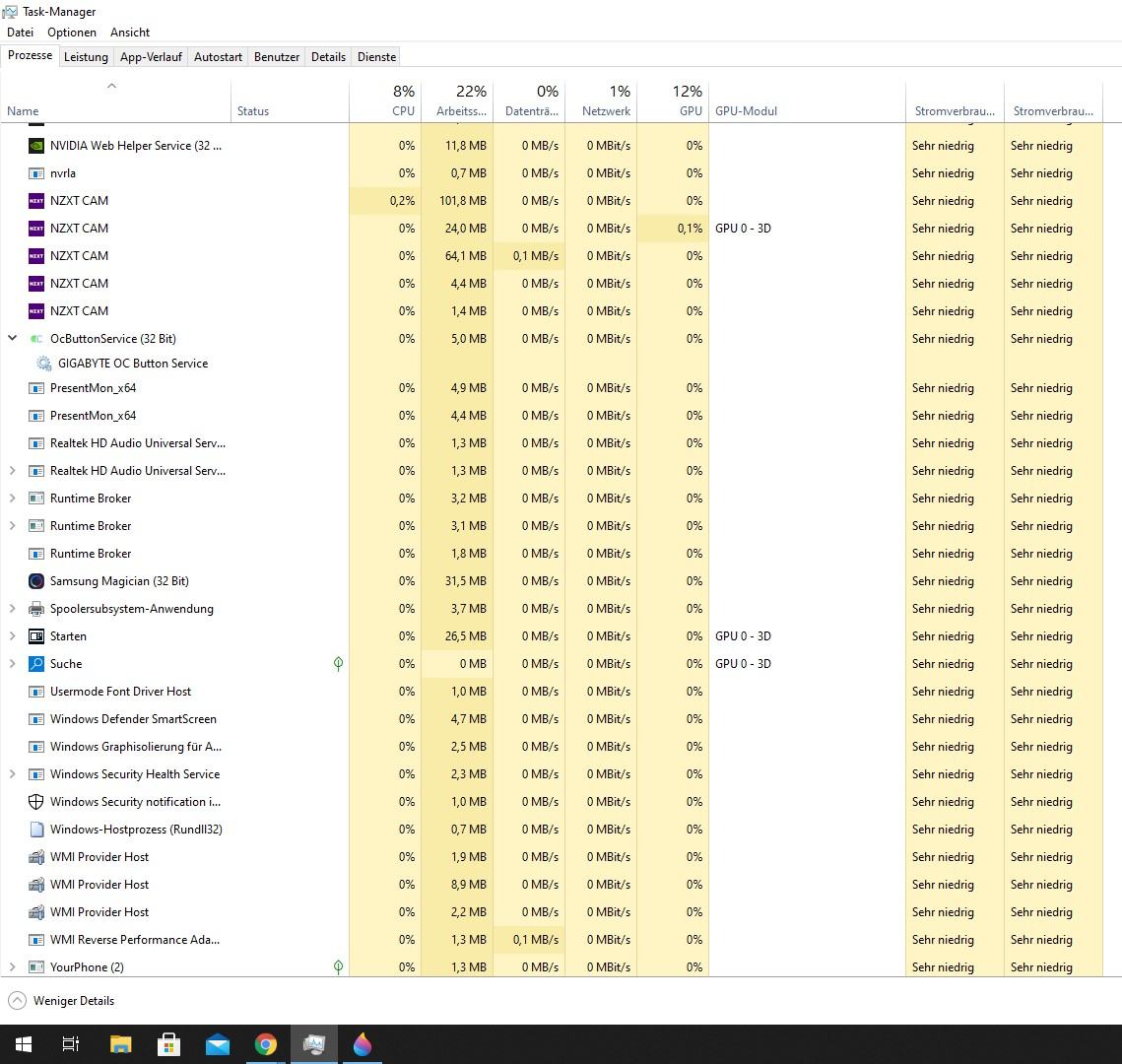
Task: Open File Explorer from the taskbar
Action: click(x=121, y=1044)
